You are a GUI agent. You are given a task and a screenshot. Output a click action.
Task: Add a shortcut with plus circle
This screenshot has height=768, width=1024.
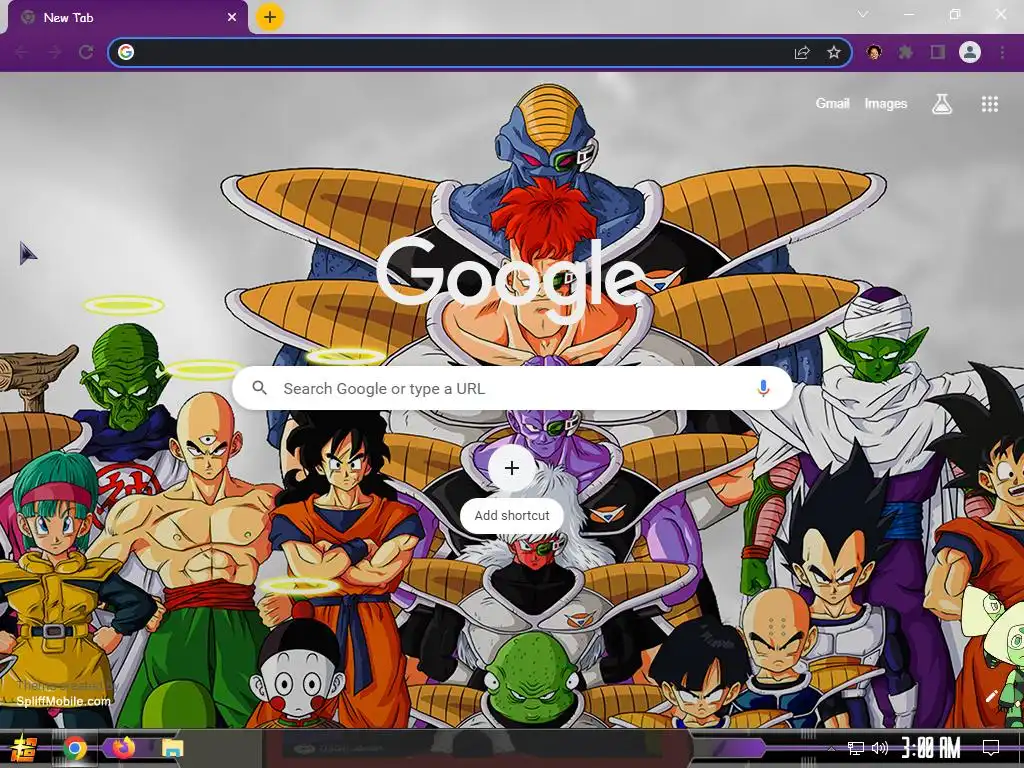click(x=512, y=468)
